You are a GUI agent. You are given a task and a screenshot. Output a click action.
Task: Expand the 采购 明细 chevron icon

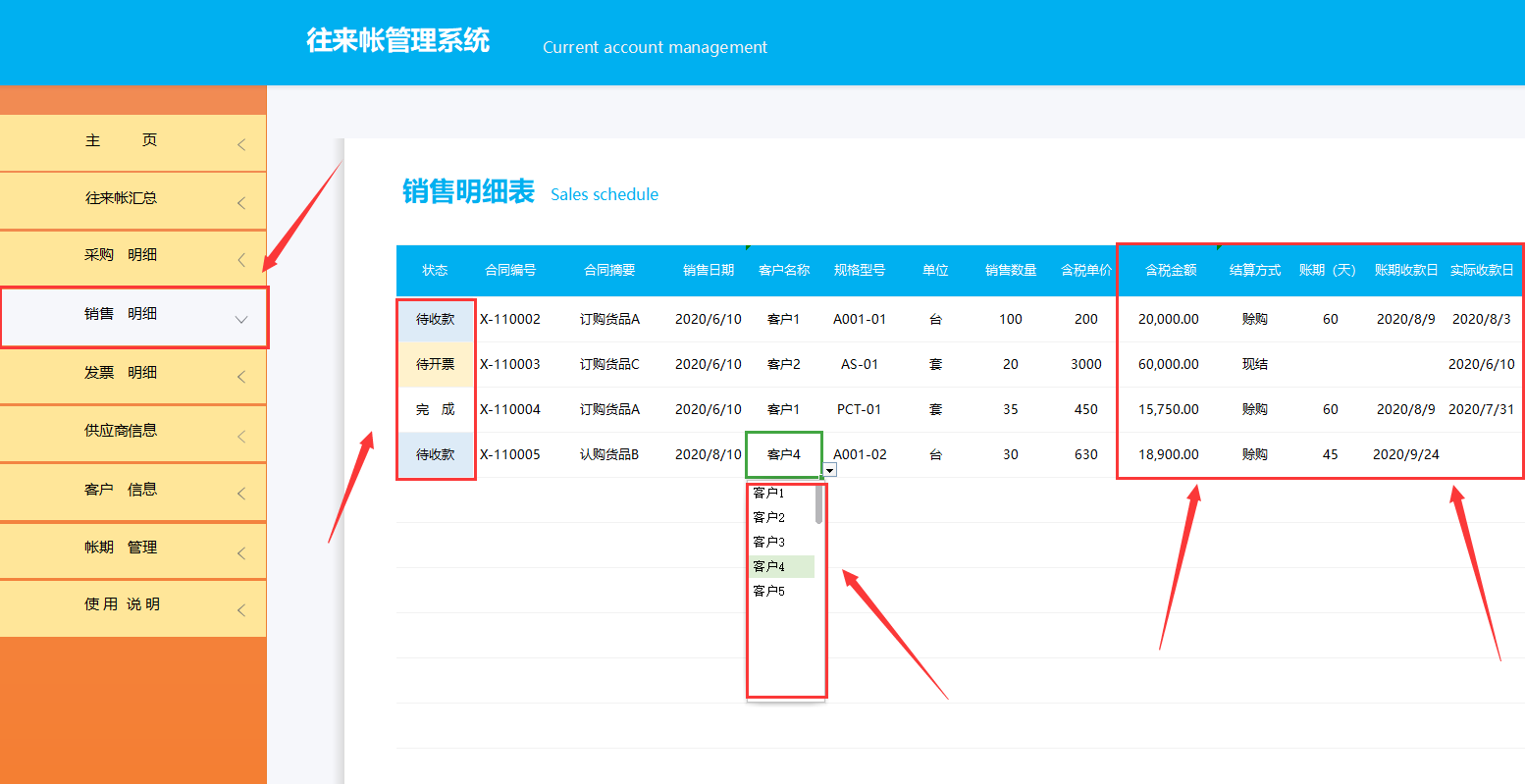point(241,257)
